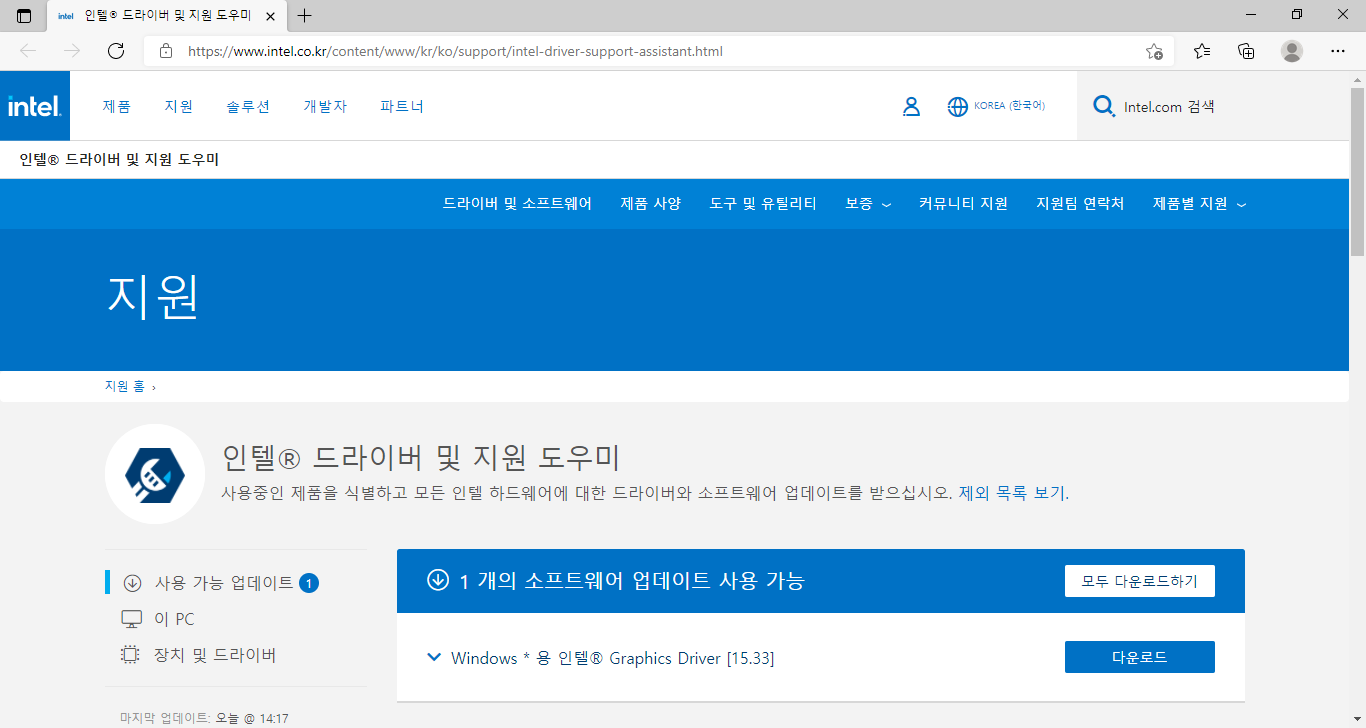Open the Favorites list icon
The height and width of the screenshot is (728, 1366).
coord(1202,51)
